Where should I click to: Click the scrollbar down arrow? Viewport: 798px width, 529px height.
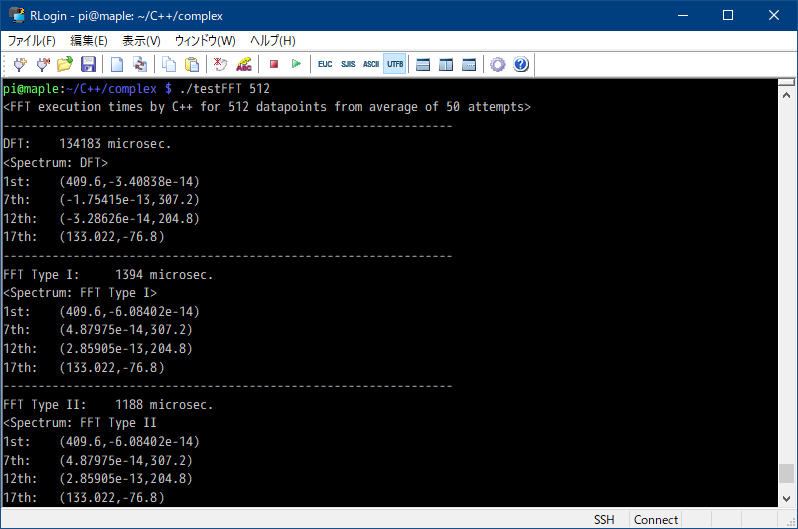click(786, 499)
